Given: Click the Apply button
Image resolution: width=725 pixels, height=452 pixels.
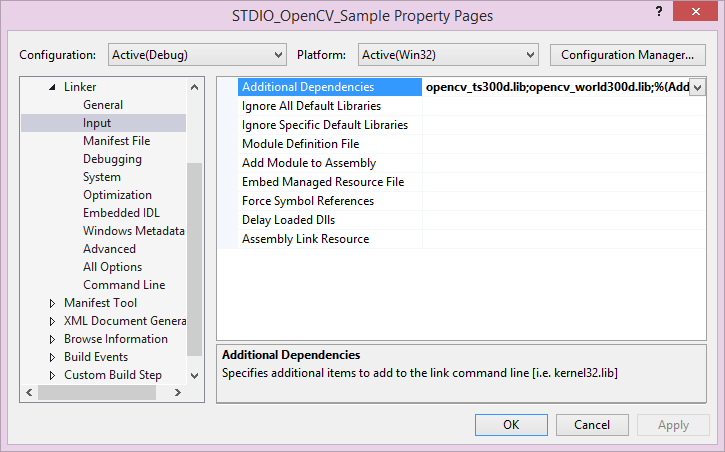Looking at the screenshot, I should click(673, 425).
